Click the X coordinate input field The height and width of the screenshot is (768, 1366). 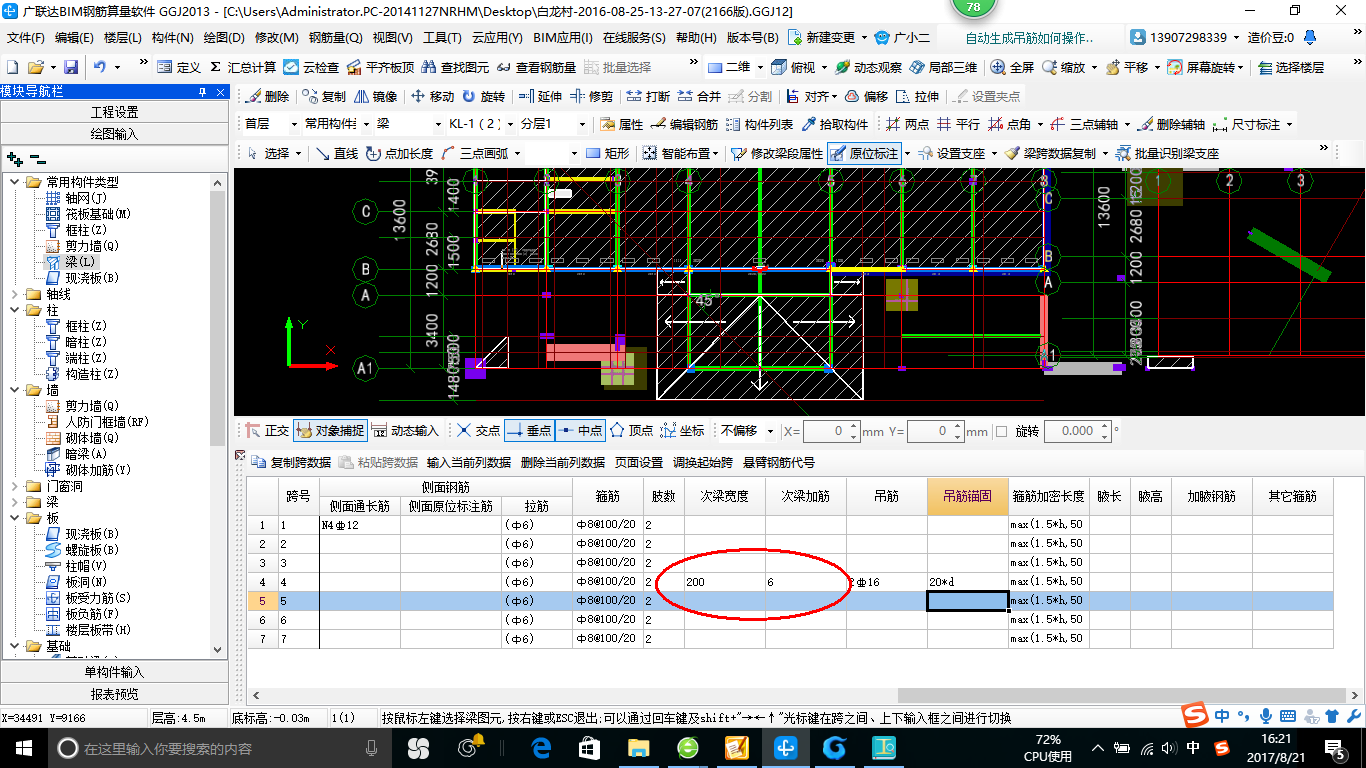pos(825,431)
